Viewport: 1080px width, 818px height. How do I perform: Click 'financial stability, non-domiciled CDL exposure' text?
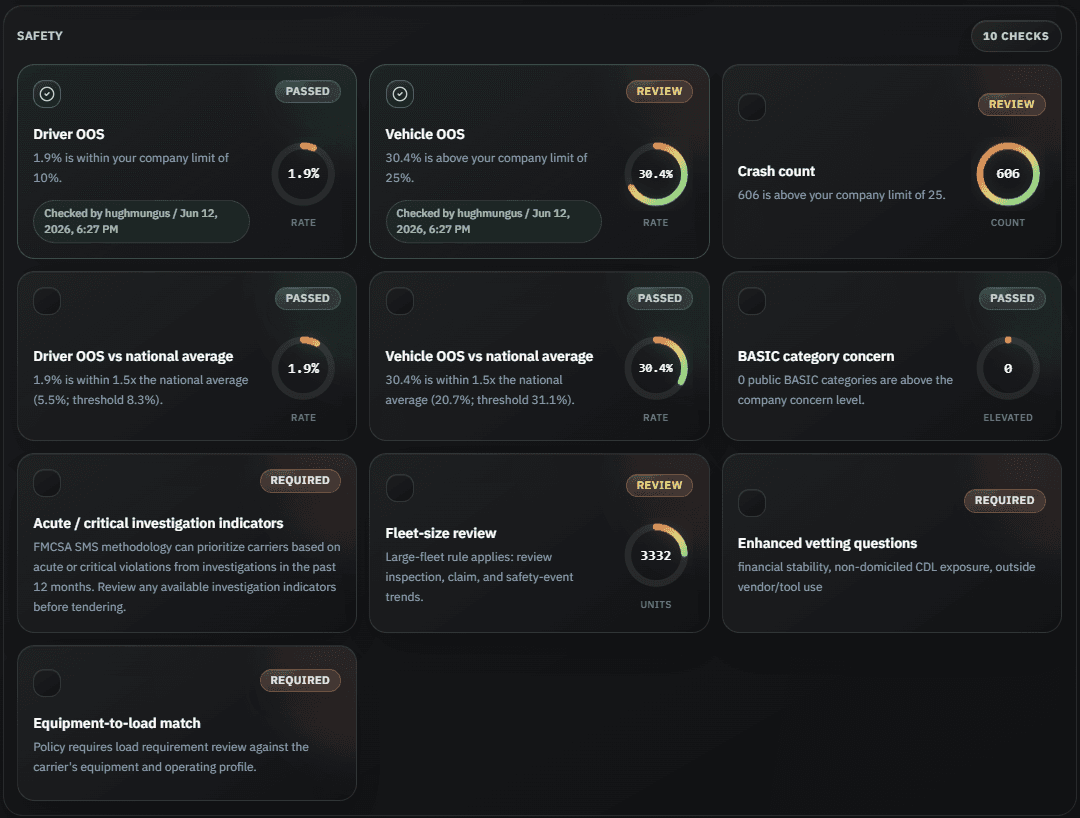tap(886, 577)
